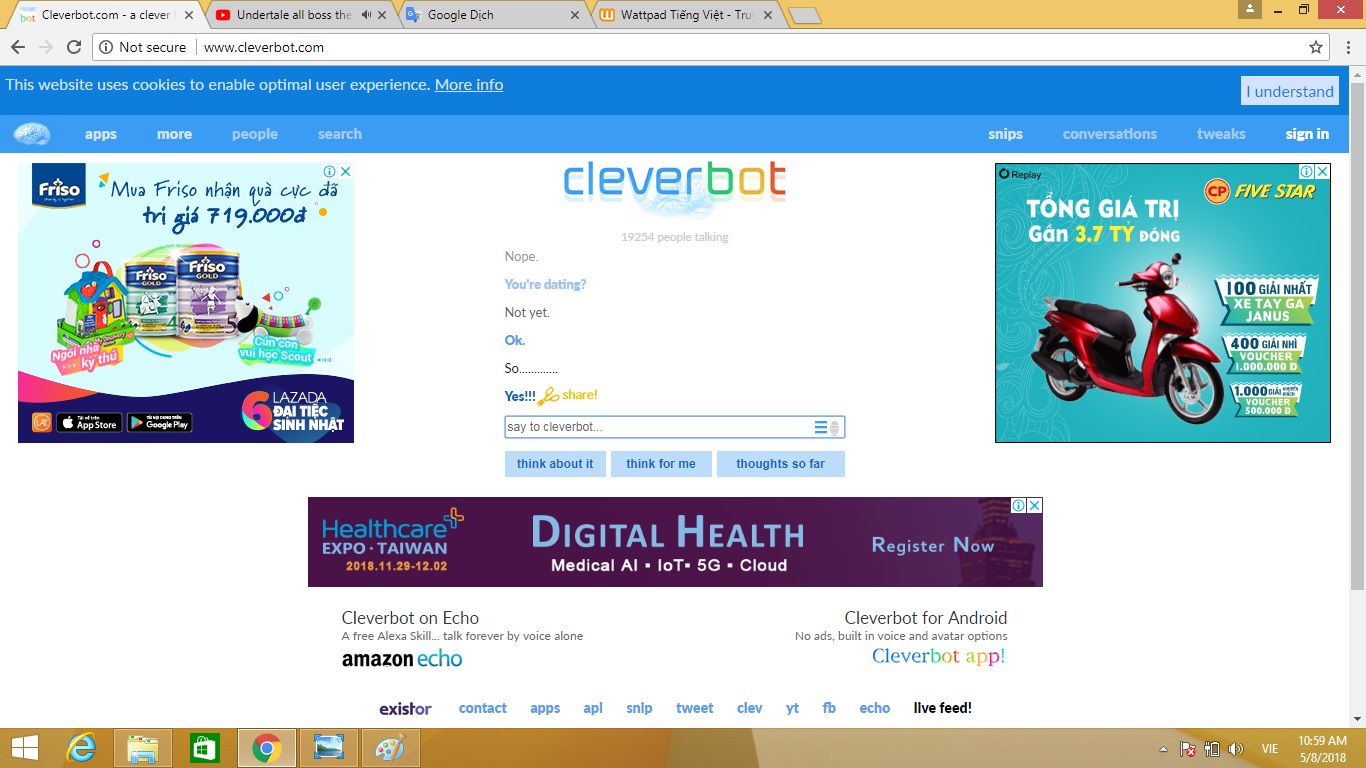Open the snips menu item
This screenshot has height=768, width=1366.
pyautogui.click(x=1005, y=134)
